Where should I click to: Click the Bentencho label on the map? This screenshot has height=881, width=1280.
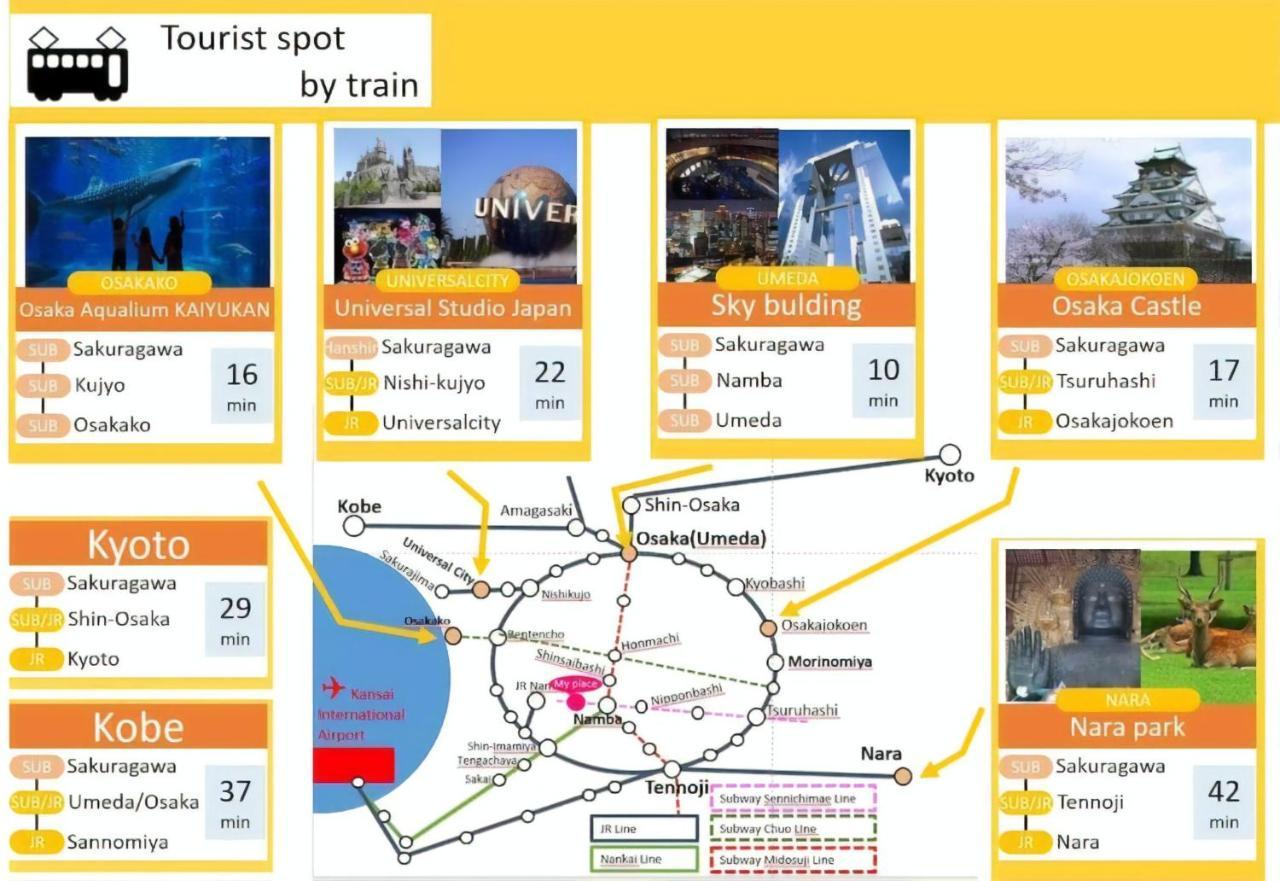pos(536,635)
